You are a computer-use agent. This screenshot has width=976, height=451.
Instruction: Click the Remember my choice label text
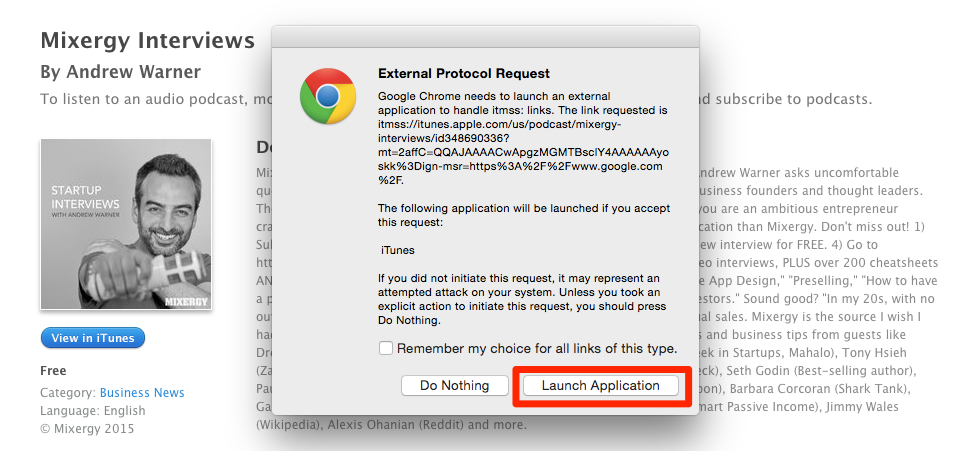pyautogui.click(x=537, y=348)
